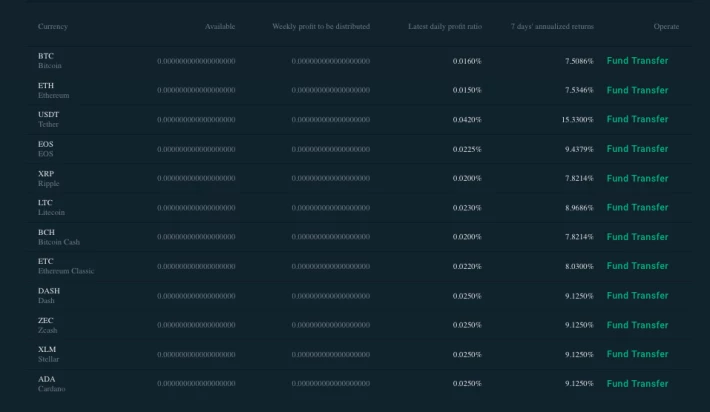Click Fund Transfer for ETC Ethereum Classic

coord(637,266)
